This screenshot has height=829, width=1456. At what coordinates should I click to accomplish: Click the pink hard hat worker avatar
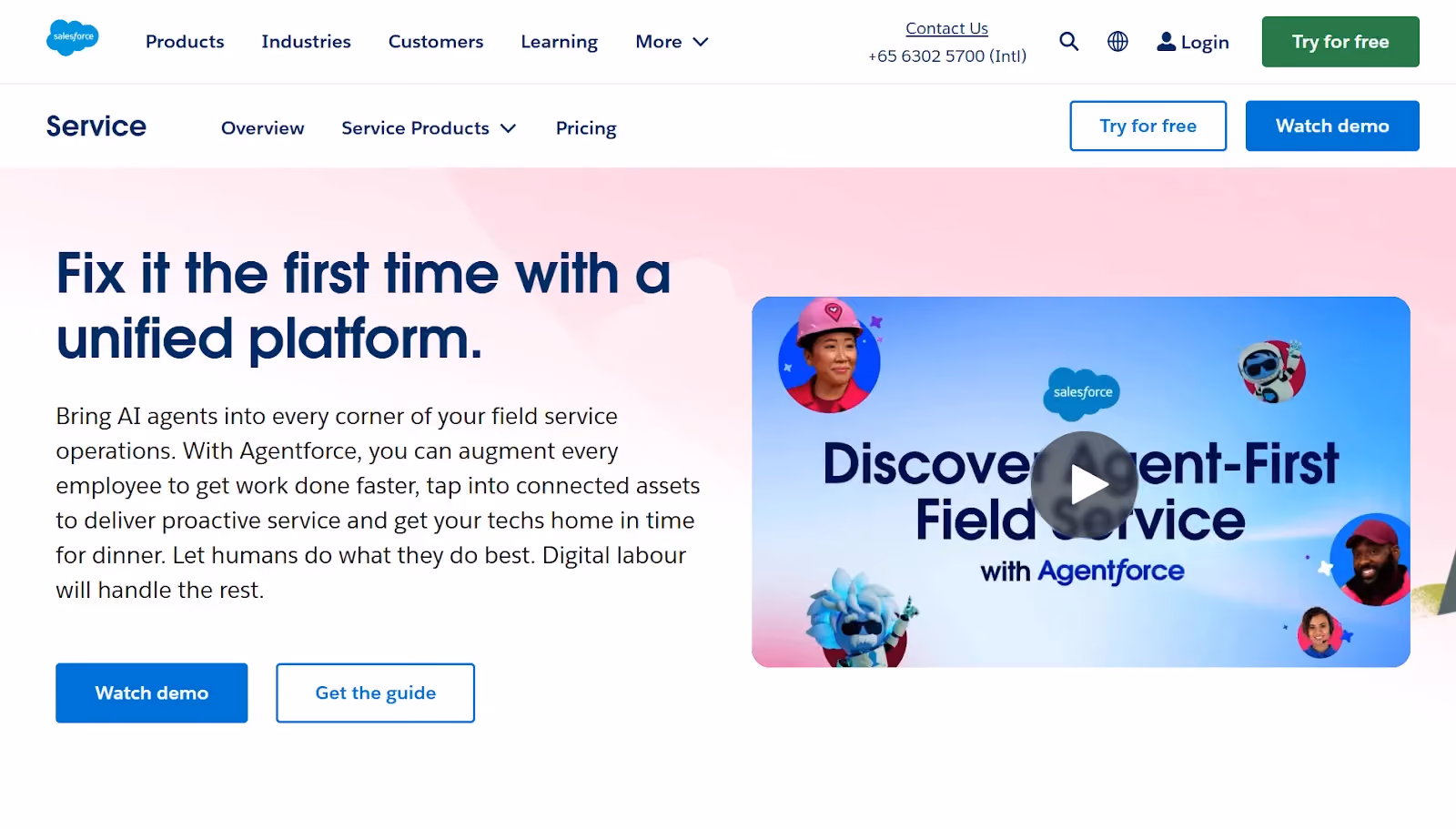pyautogui.click(x=830, y=356)
